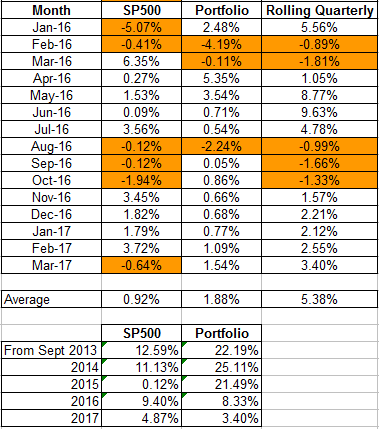Select the Oct-16 Rolling Quarterly cell -1.33%

(x=320, y=180)
